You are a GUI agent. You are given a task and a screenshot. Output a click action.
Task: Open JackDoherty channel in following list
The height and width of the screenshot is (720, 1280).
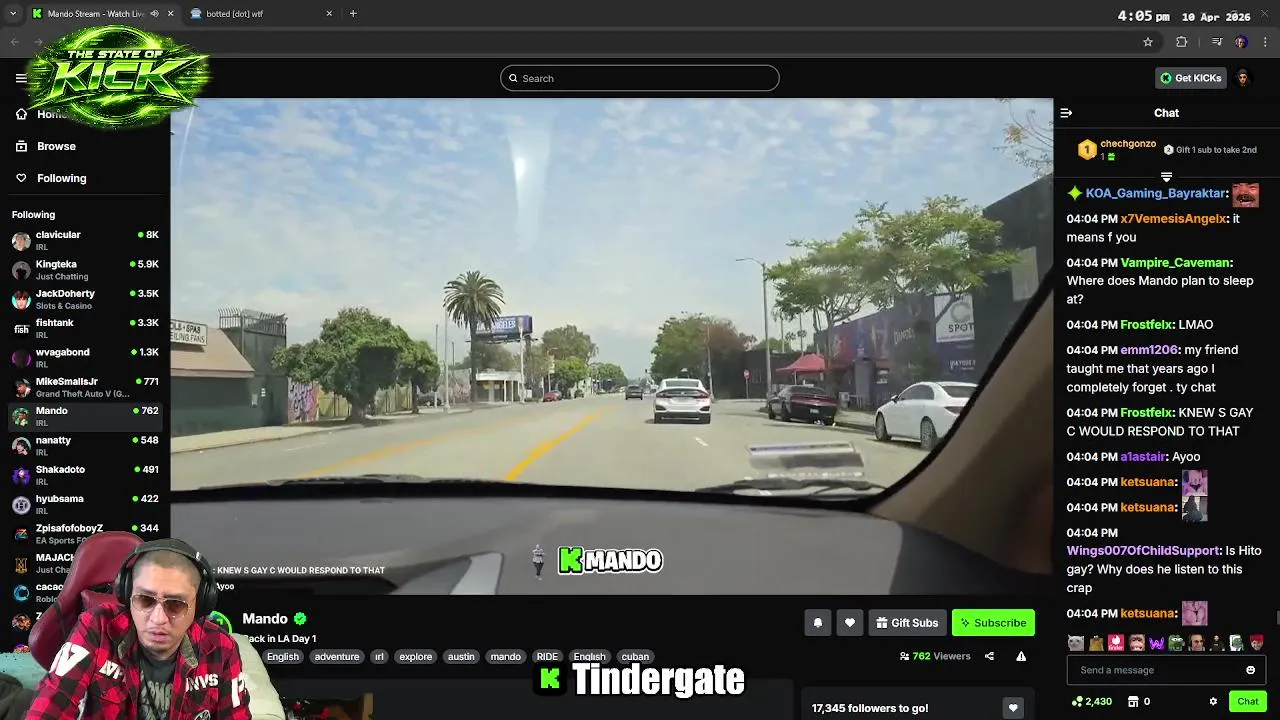(85, 299)
